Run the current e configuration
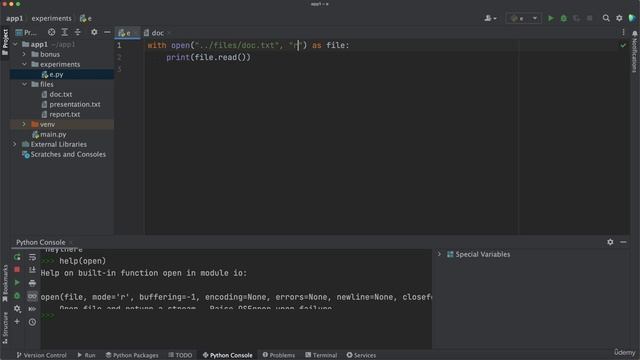 point(551,18)
